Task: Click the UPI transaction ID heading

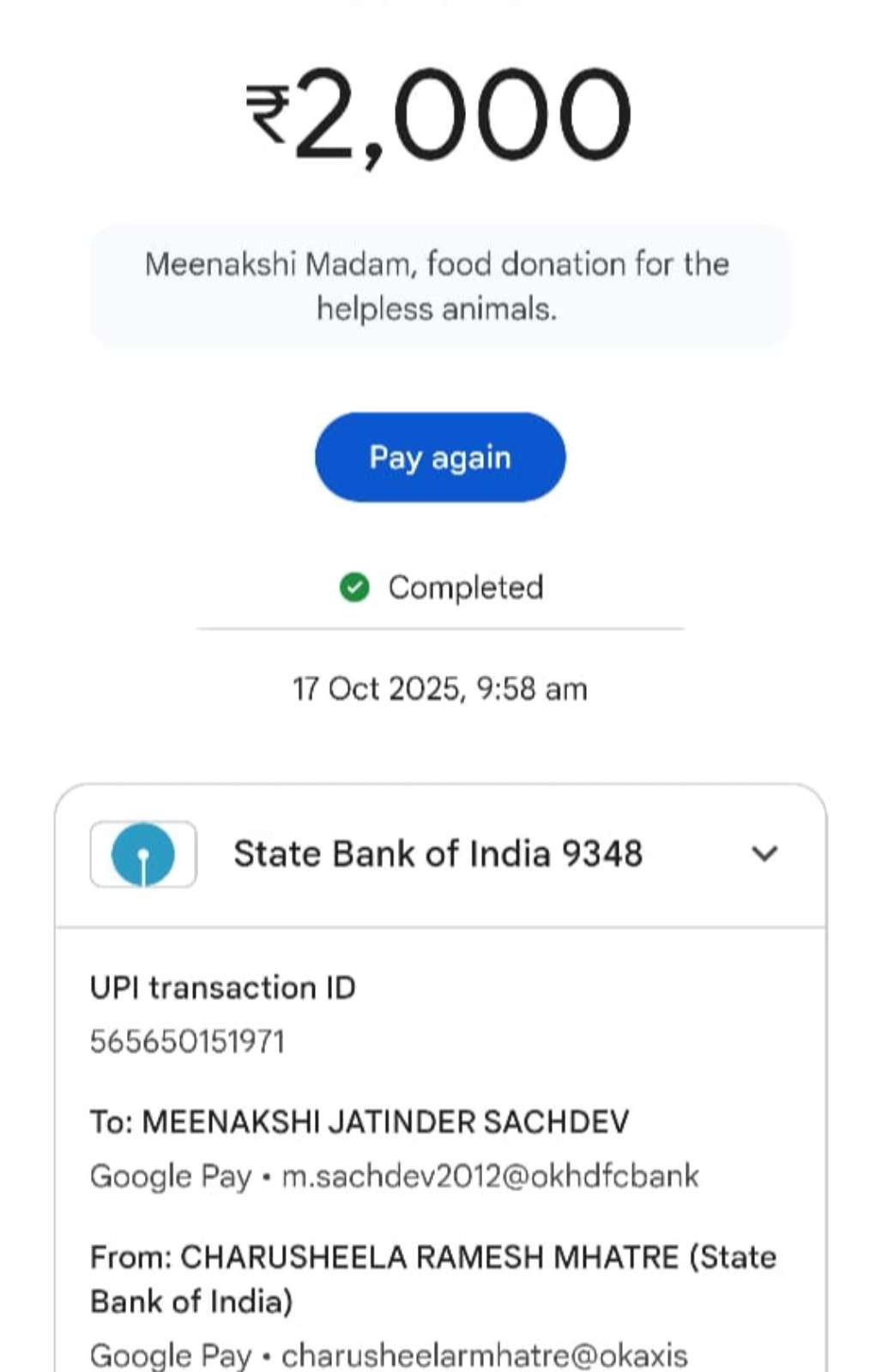Action: point(223,988)
